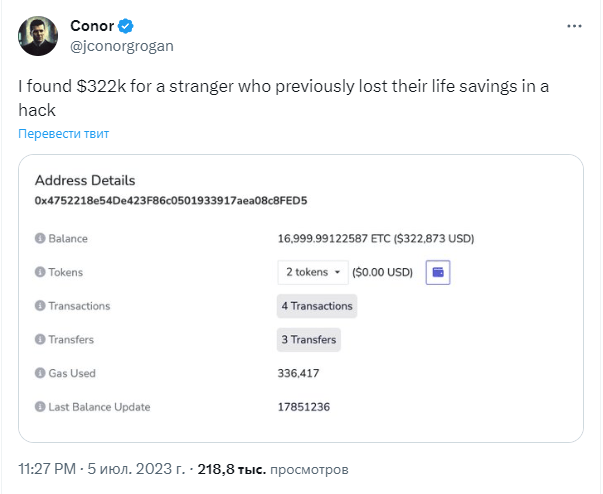Image resolution: width=603 pixels, height=494 pixels.
Task: Click the info icon beside Last Balance Update
Action: 40,407
